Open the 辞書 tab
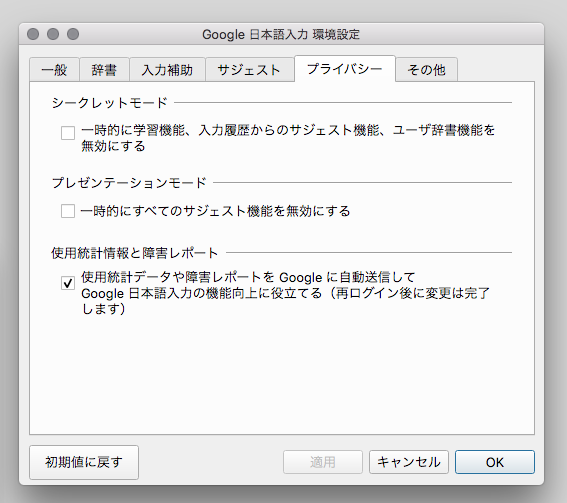The height and width of the screenshot is (503, 567). click(x=104, y=69)
